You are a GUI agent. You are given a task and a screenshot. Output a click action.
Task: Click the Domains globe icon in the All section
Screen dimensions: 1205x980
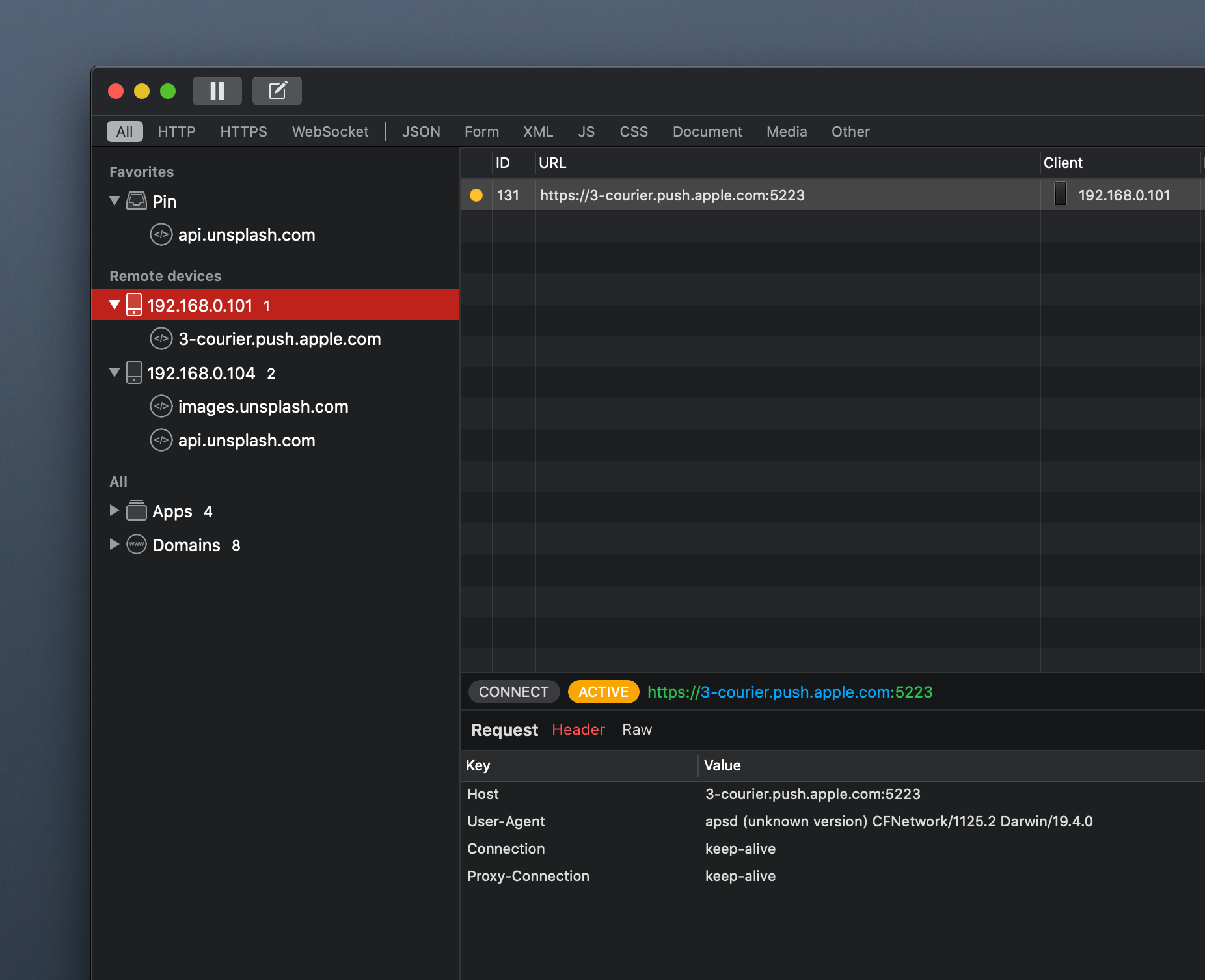point(137,545)
